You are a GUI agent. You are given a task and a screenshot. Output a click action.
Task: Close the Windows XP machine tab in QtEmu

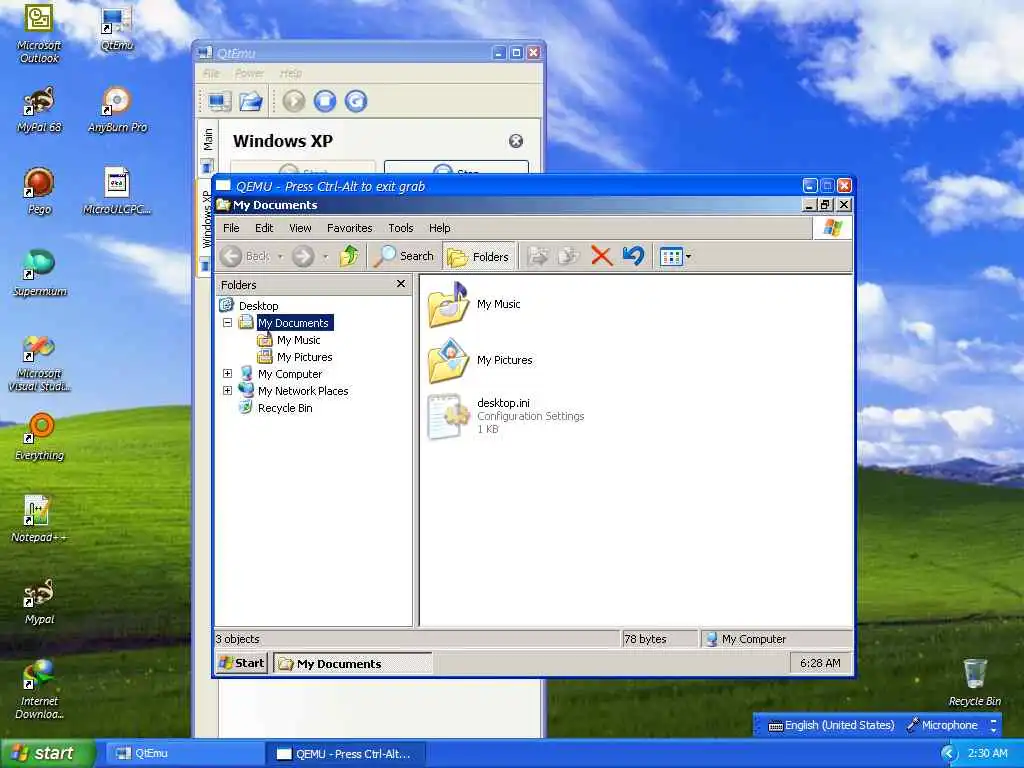click(x=516, y=141)
